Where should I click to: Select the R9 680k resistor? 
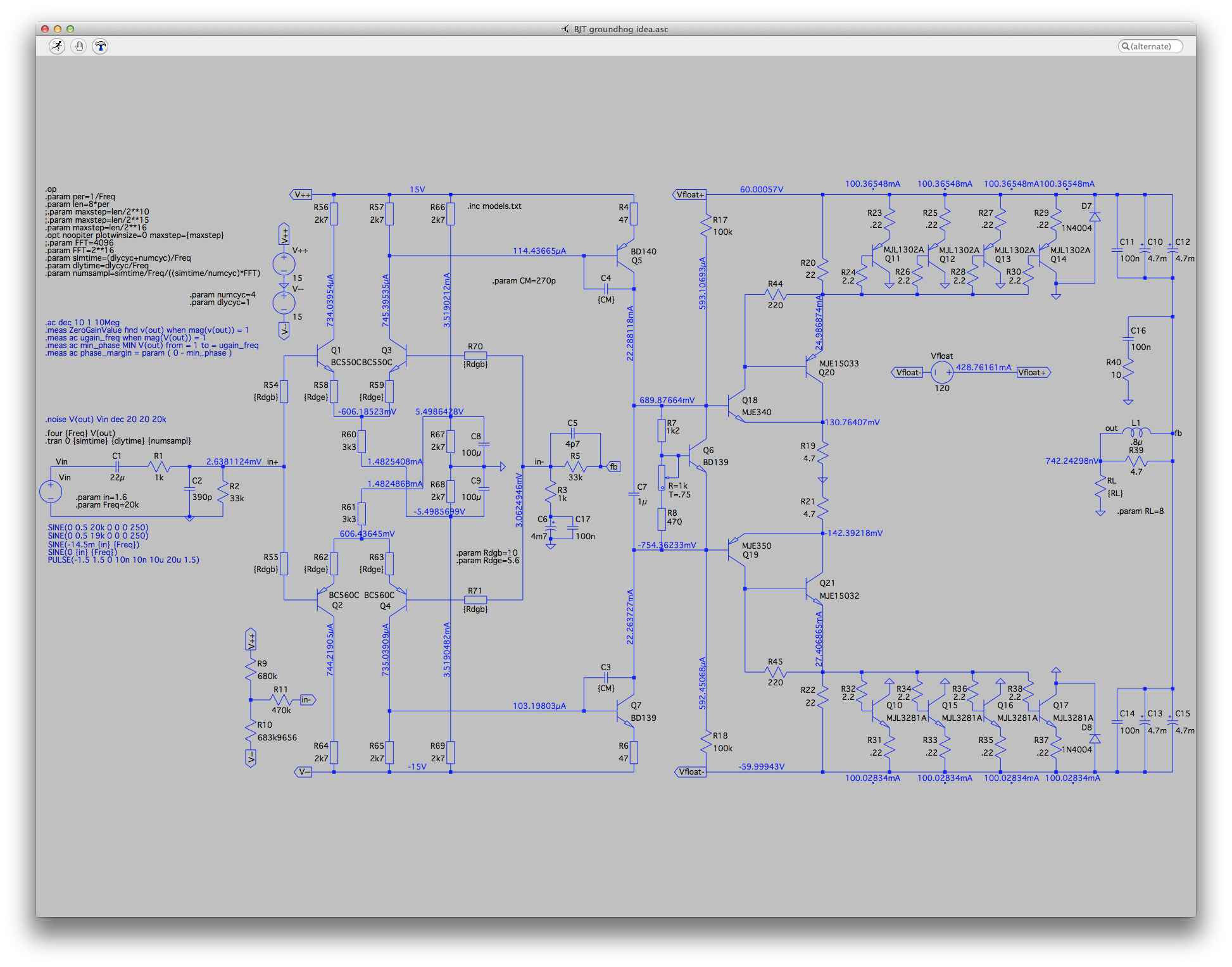pyautogui.click(x=251, y=670)
